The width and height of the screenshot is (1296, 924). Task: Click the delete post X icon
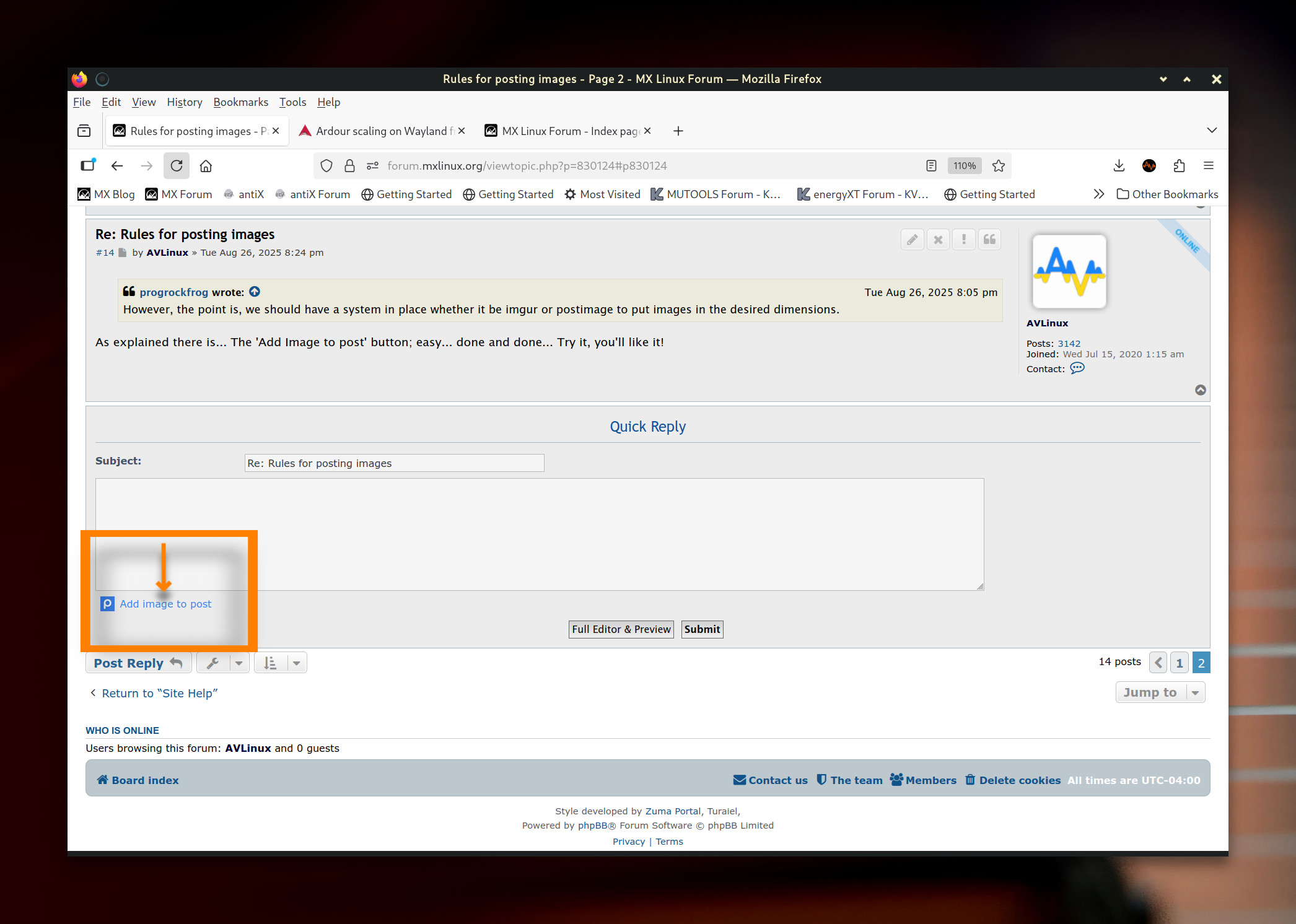pyautogui.click(x=938, y=240)
